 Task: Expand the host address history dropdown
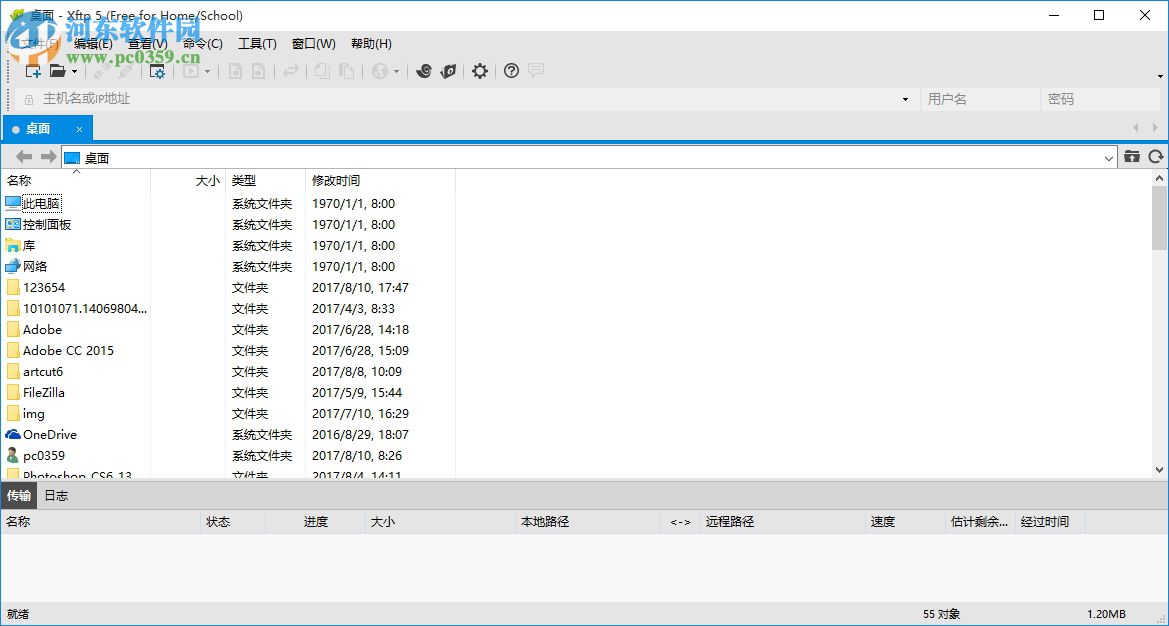tap(905, 99)
